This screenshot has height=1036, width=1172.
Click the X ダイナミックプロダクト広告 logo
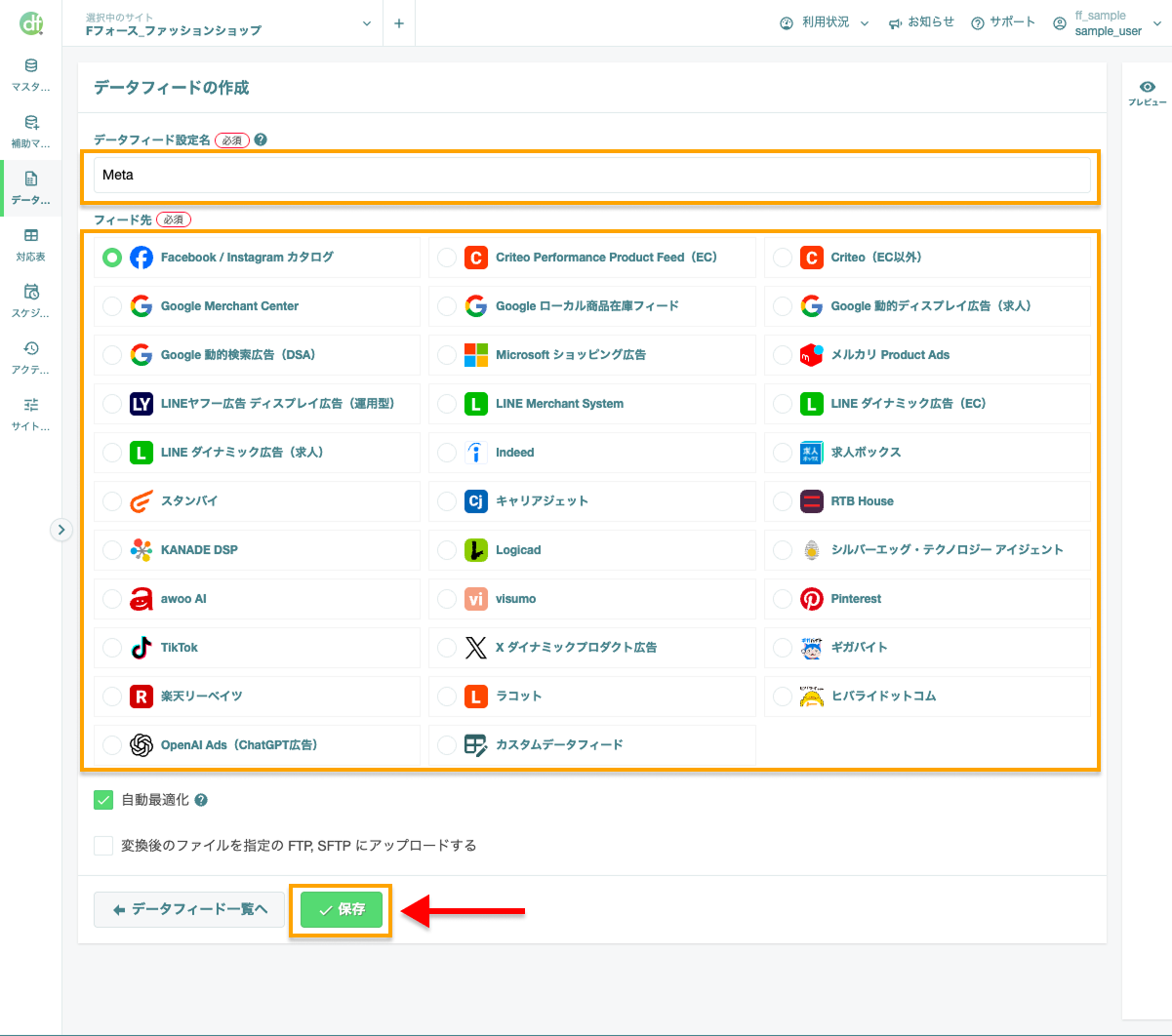pyautogui.click(x=476, y=648)
